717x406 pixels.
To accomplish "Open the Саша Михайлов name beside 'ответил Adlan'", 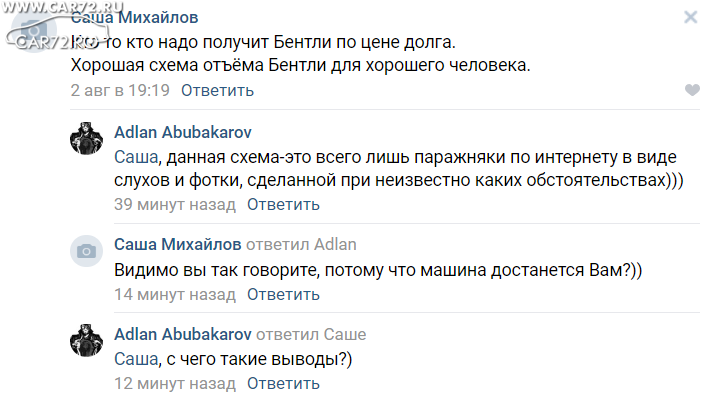I will (177, 244).
